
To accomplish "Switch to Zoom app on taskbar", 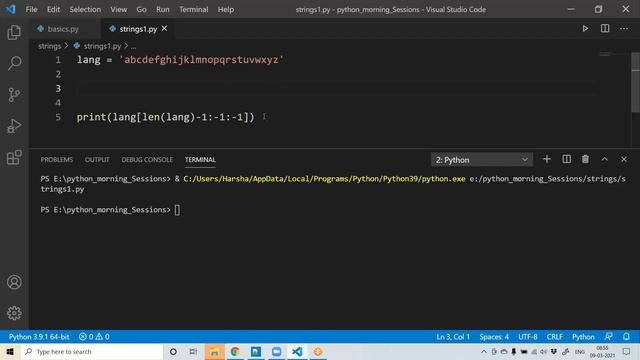I will point(276,351).
